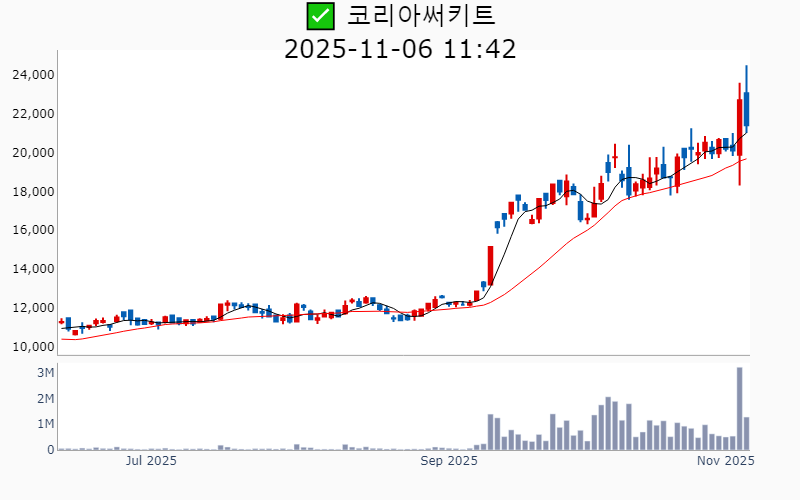Screen dimensions: 800x500
Task: Click the tallest volume bar near Nov 2025
Action: [x=740, y=409]
